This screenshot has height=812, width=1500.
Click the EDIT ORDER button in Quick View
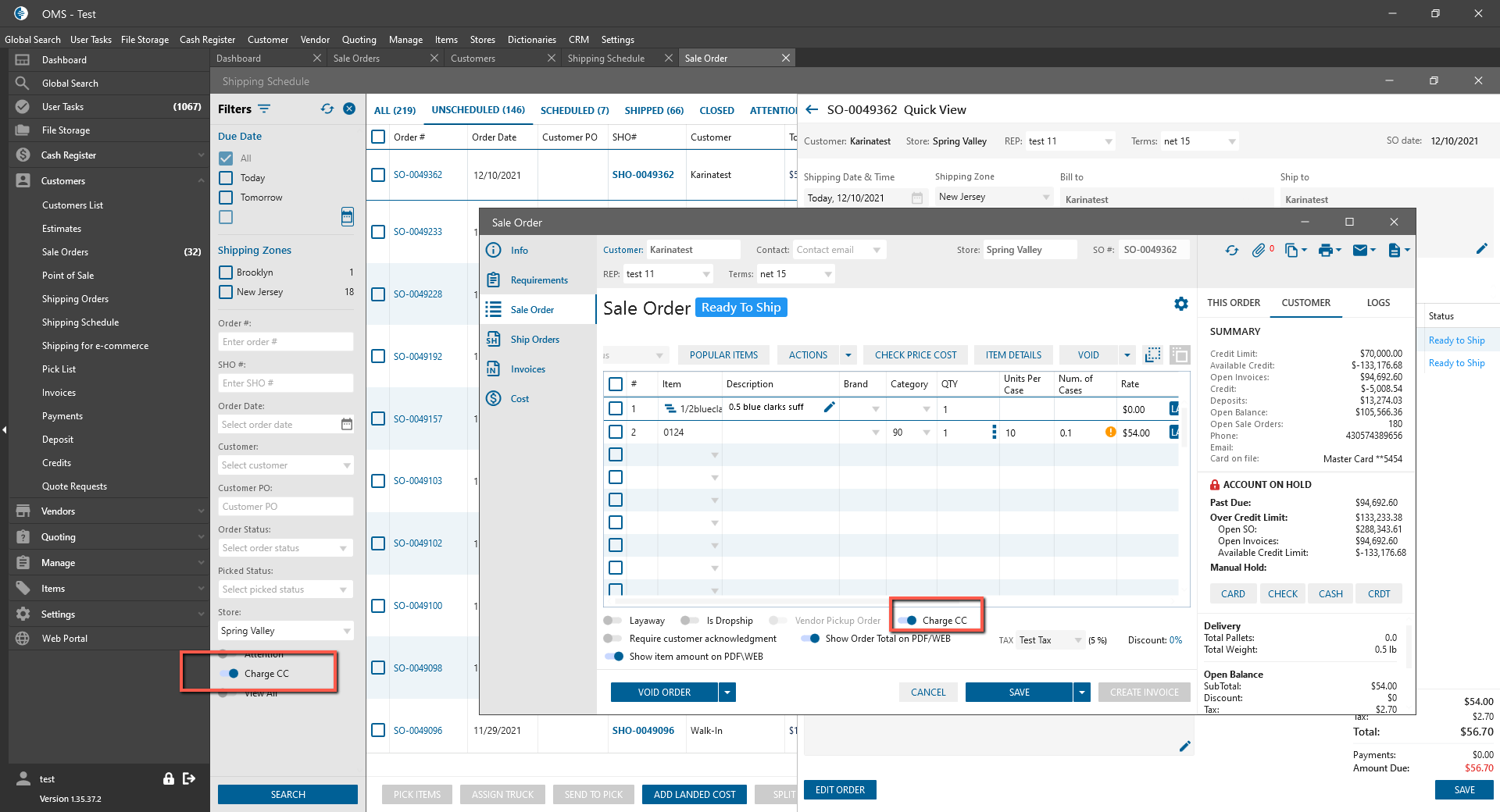(x=840, y=790)
